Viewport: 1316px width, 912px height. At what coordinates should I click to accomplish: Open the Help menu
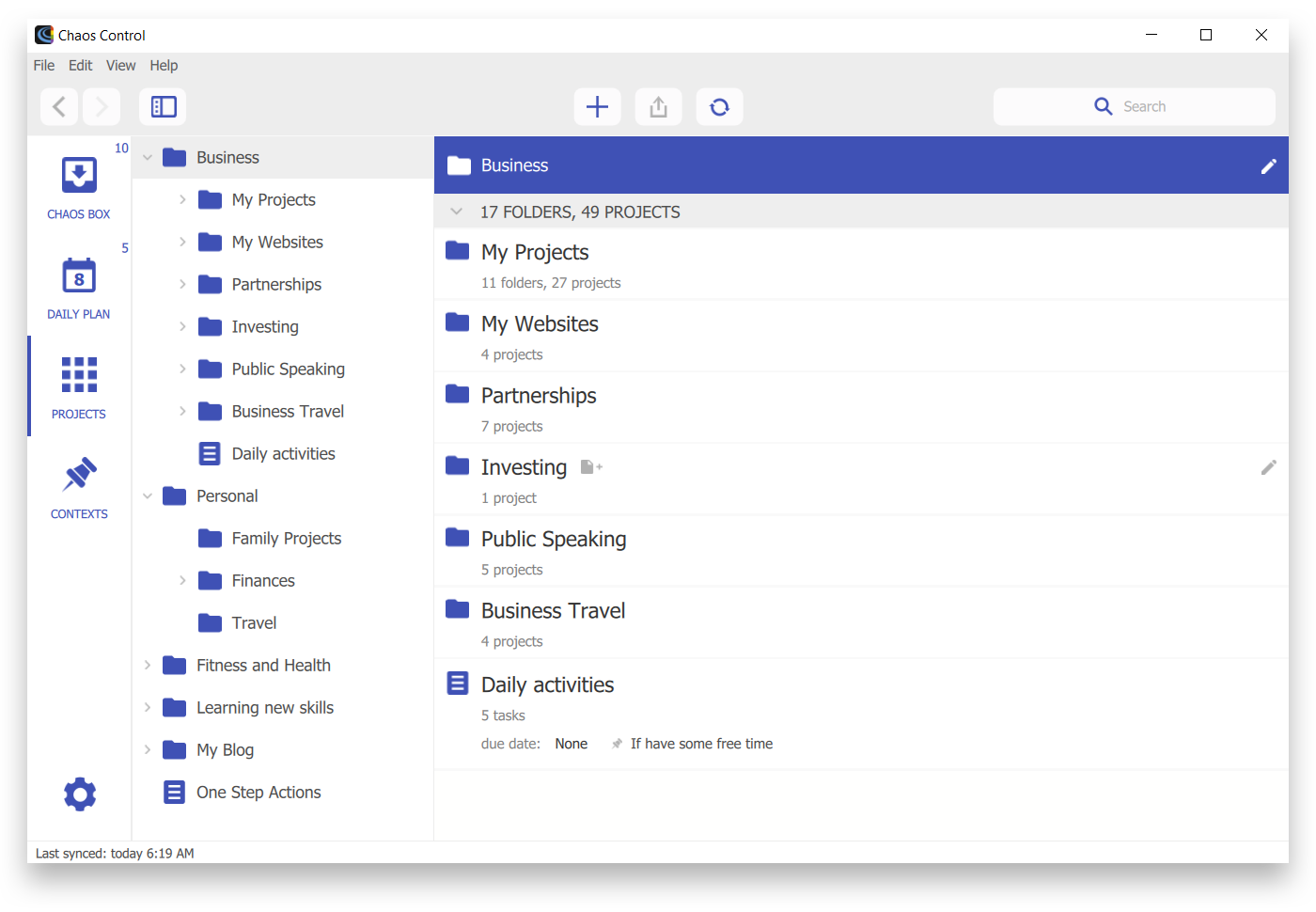point(164,66)
